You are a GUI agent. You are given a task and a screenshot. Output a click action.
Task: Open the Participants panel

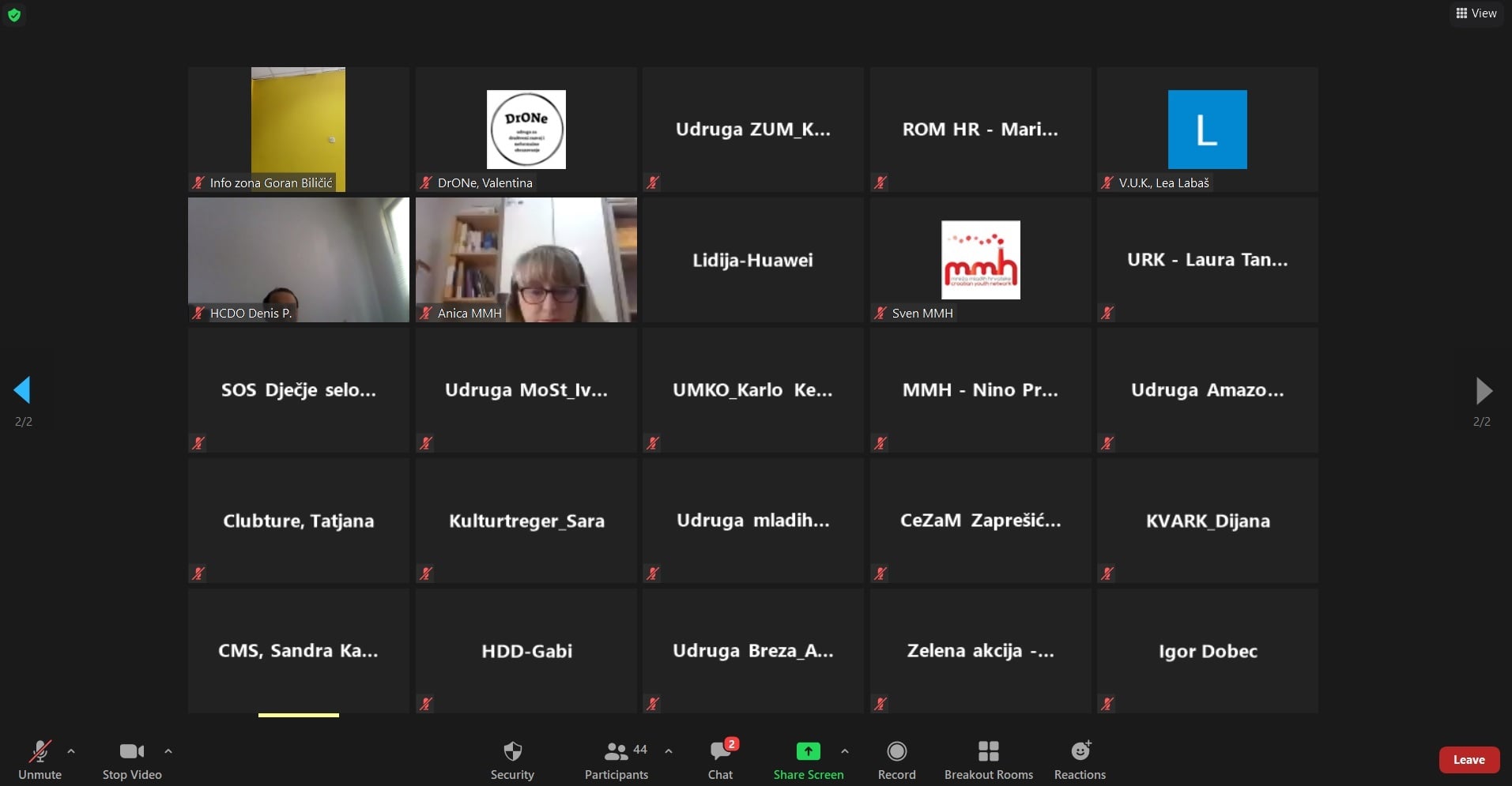tap(616, 760)
